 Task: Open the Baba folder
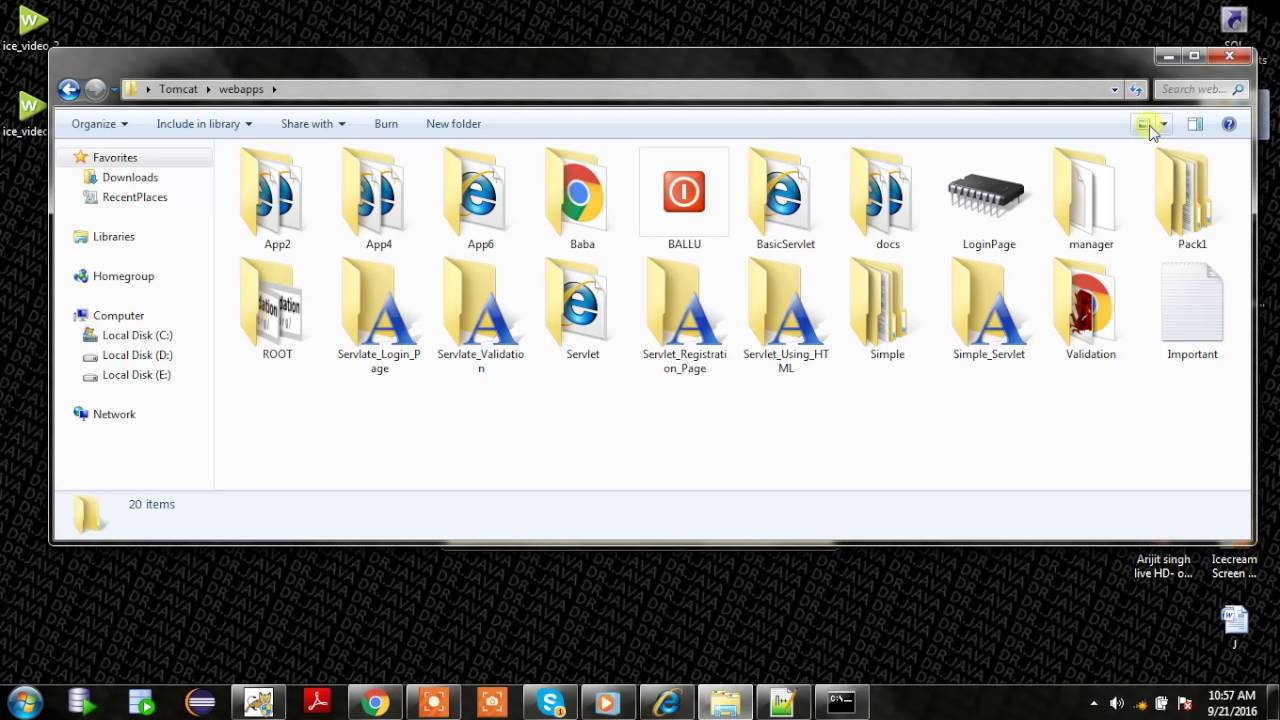tap(582, 199)
